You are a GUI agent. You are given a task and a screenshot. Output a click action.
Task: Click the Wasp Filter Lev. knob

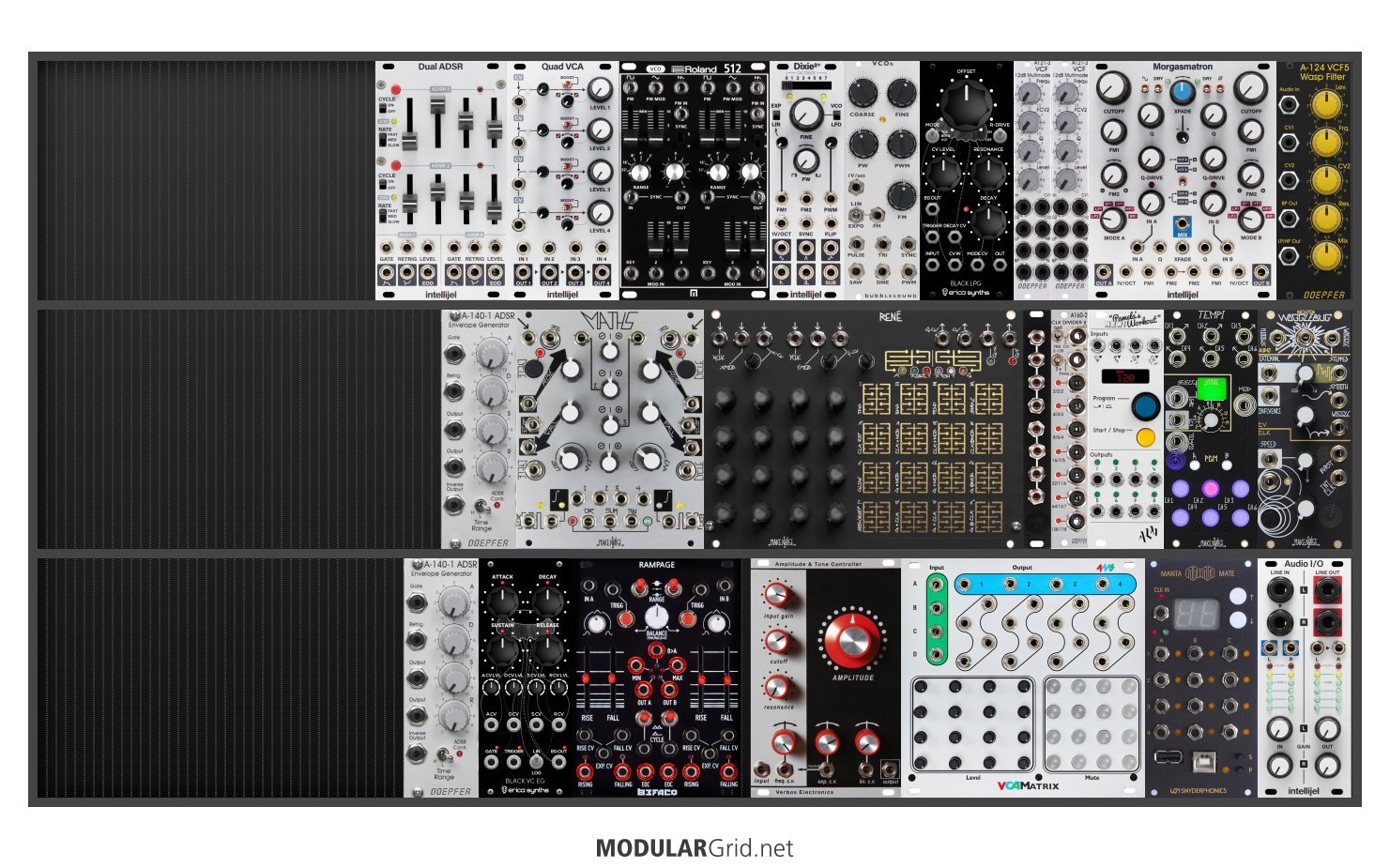(1325, 106)
